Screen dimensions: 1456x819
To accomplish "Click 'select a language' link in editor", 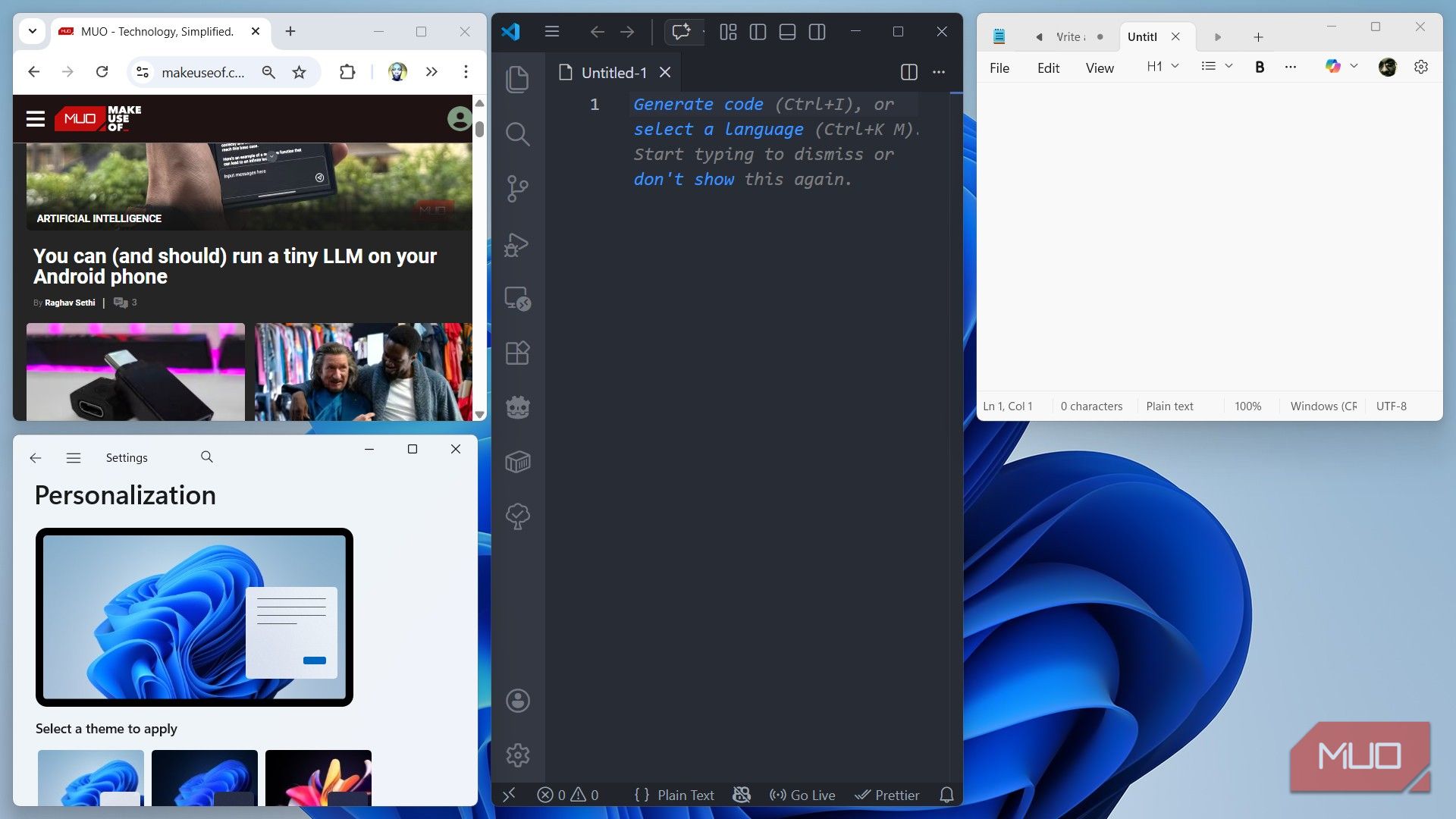I will pyautogui.click(x=718, y=129).
